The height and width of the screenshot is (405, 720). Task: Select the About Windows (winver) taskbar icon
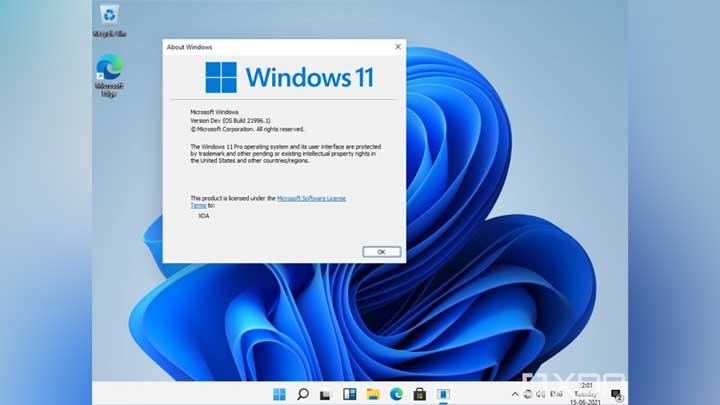click(x=443, y=394)
